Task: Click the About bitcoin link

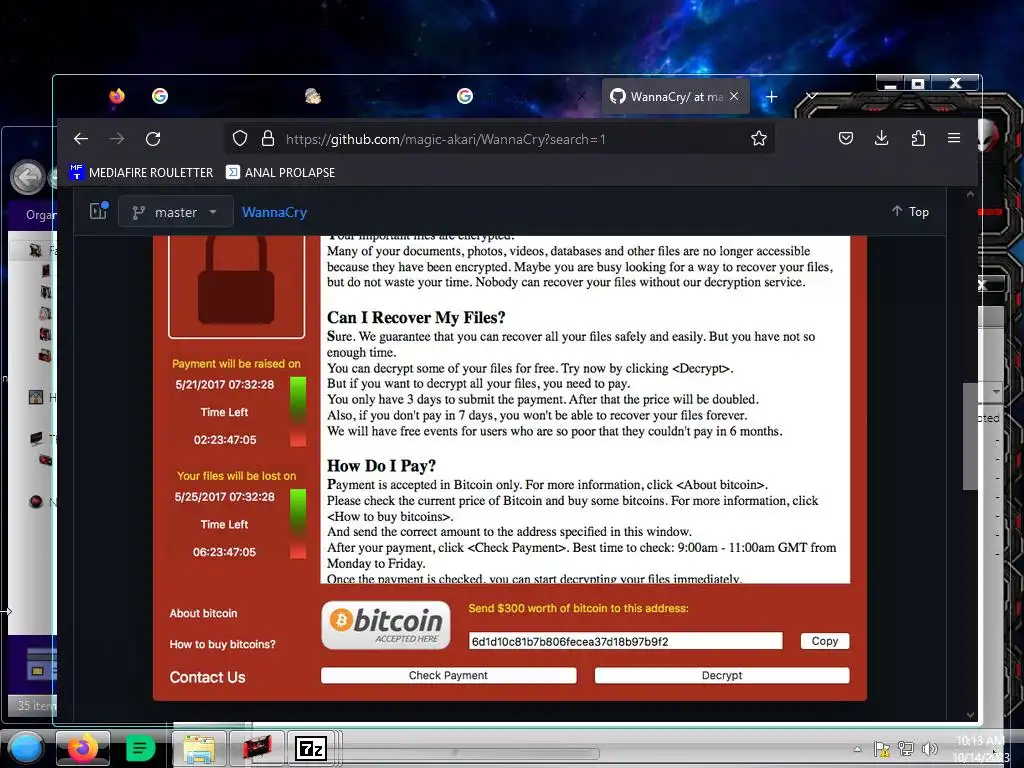Action: (203, 613)
